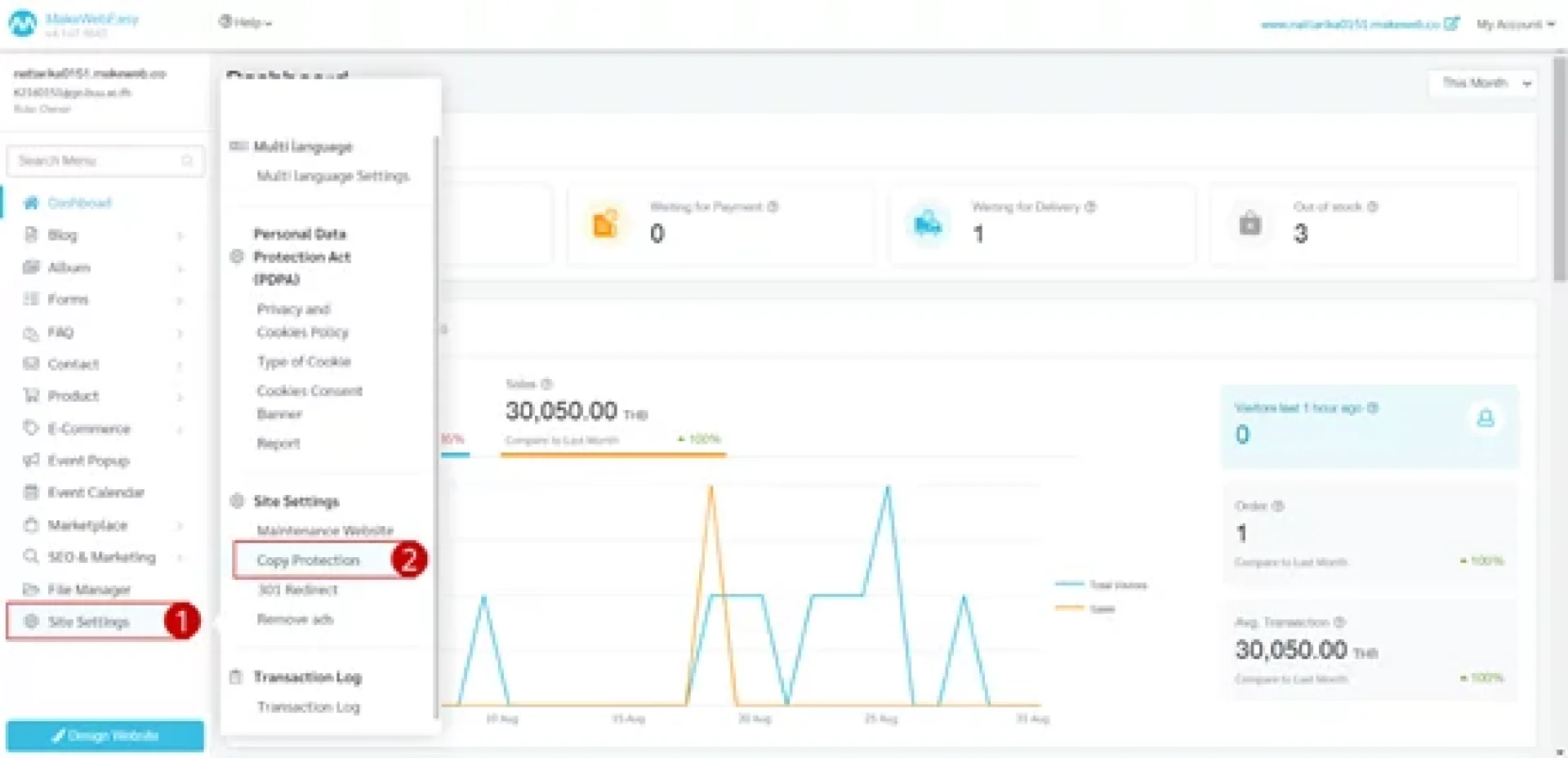1568x758 pixels.
Task: Click the Product cart icon in sidebar
Action: (x=31, y=396)
